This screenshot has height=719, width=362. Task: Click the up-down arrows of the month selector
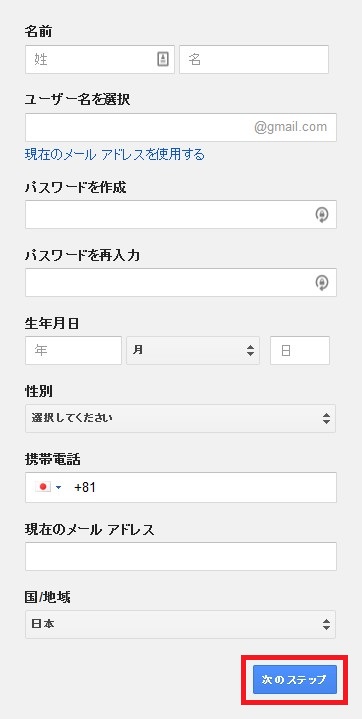coord(251,351)
